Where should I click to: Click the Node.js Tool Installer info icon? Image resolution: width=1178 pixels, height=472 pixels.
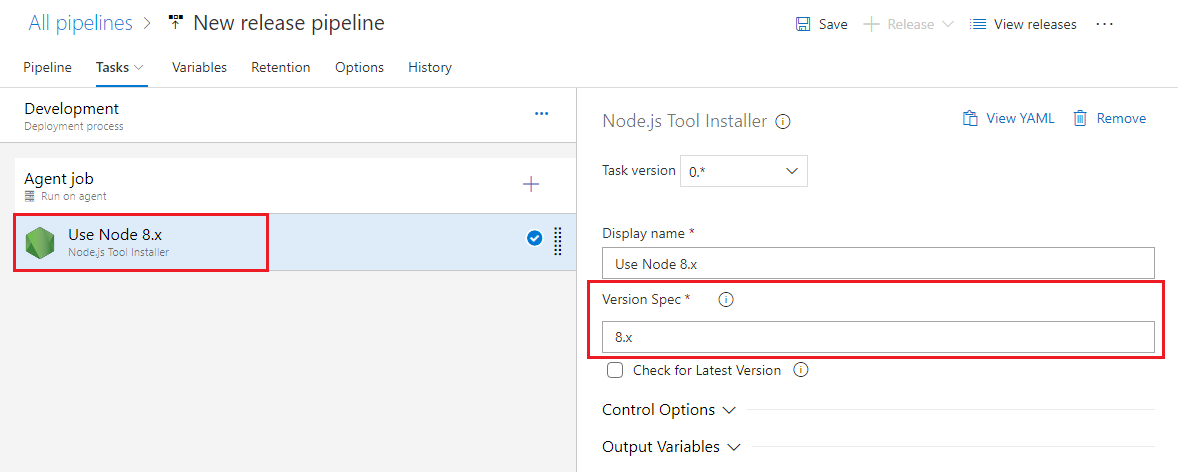(x=783, y=121)
